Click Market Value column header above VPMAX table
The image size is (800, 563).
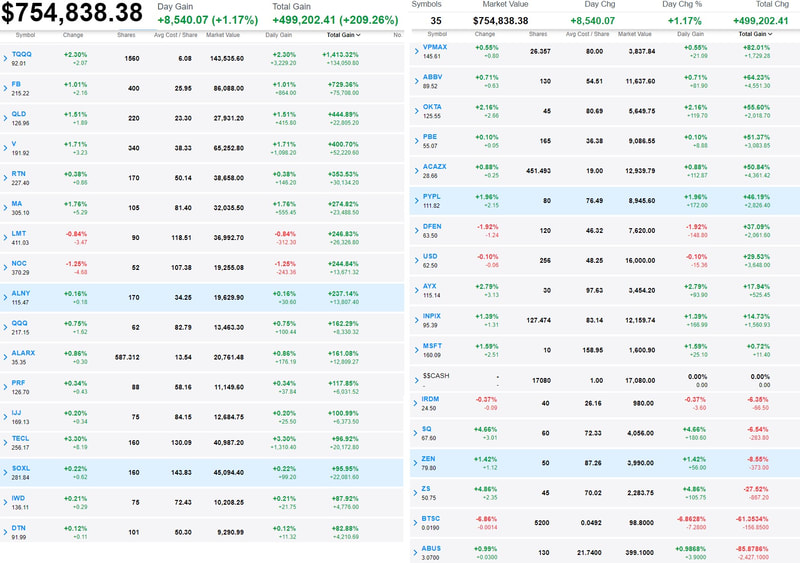[635, 34]
